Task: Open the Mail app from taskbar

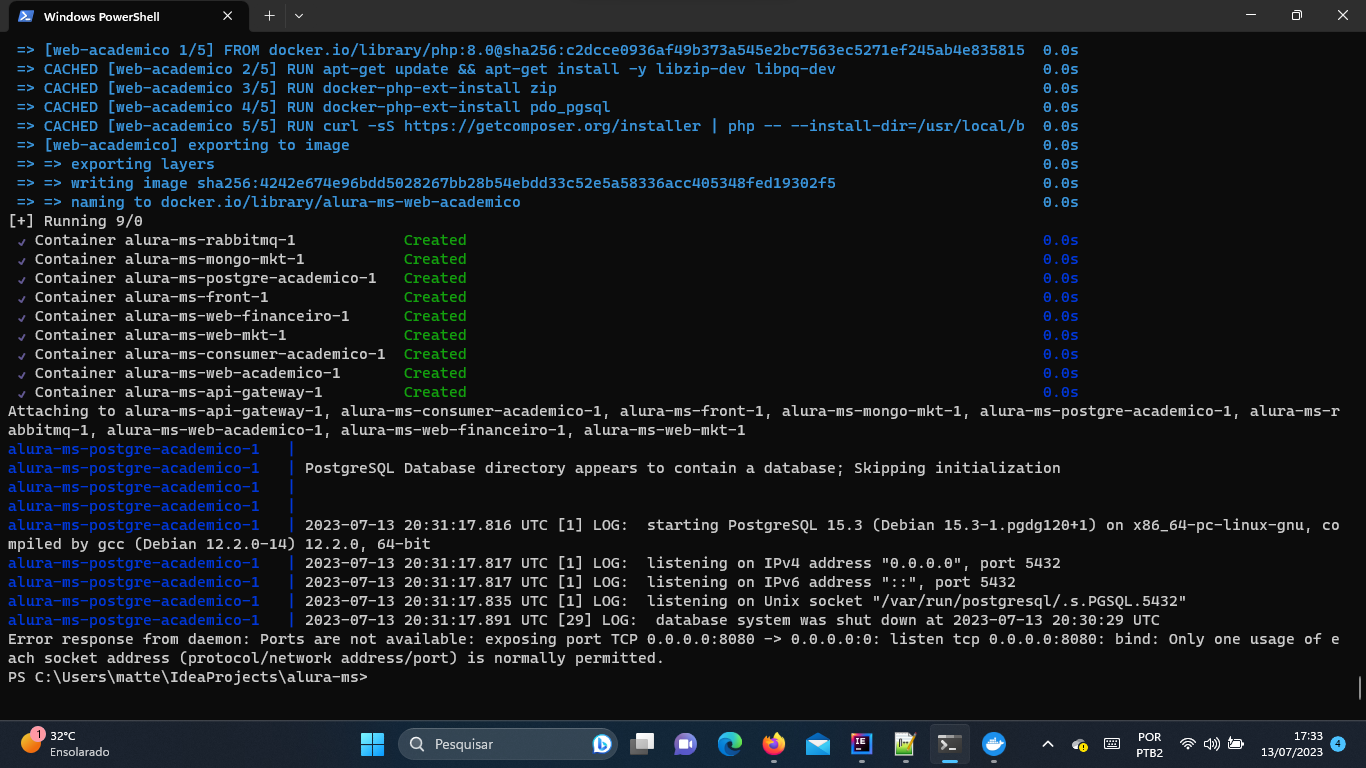Action: coord(818,744)
